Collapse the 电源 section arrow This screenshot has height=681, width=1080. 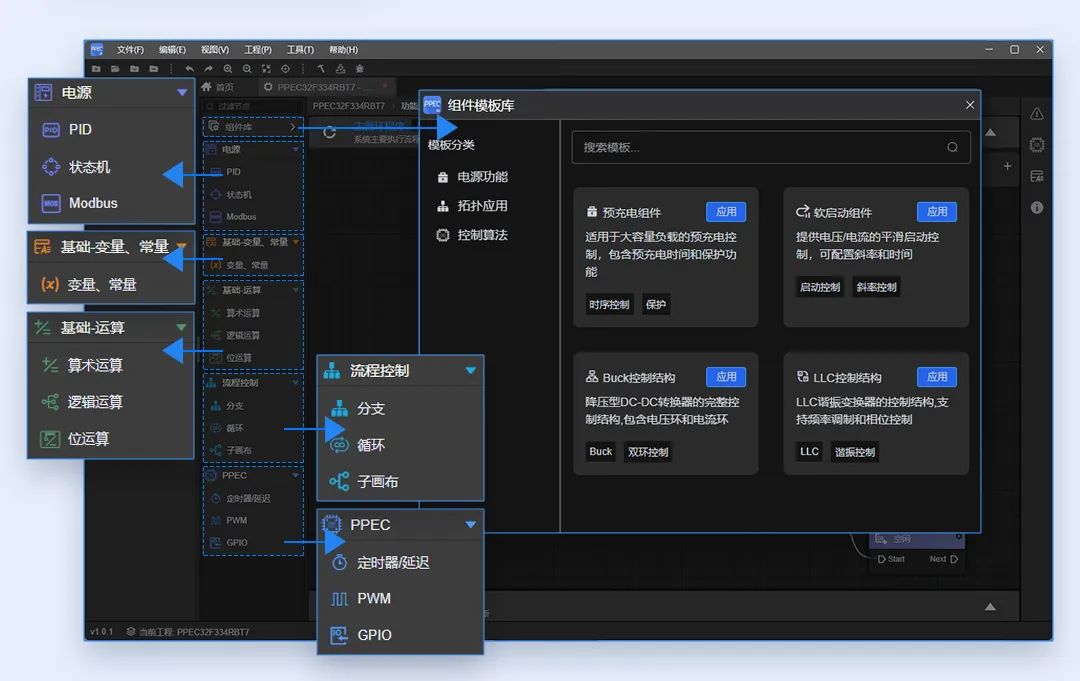pos(182,92)
